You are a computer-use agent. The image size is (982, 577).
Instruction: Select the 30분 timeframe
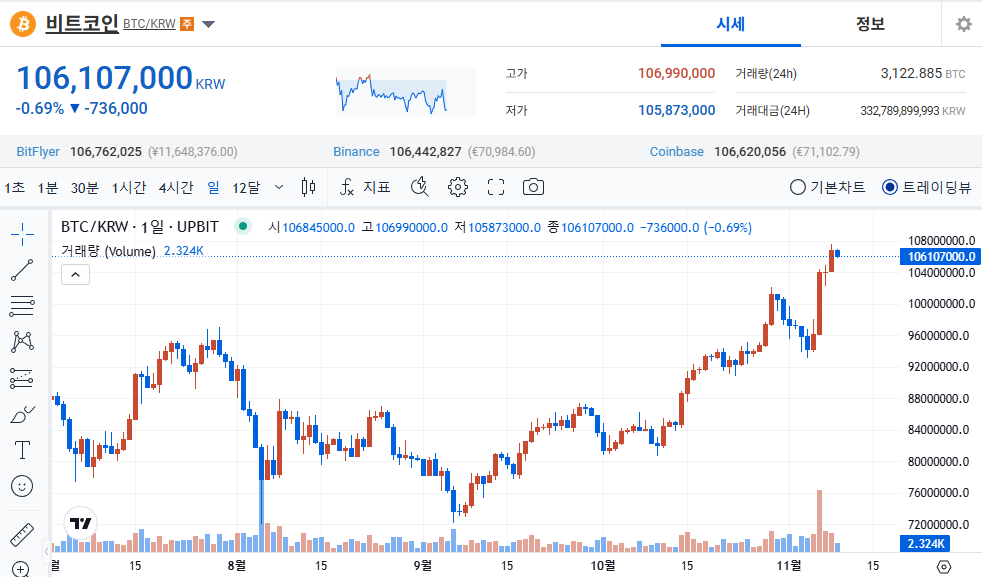coord(85,187)
